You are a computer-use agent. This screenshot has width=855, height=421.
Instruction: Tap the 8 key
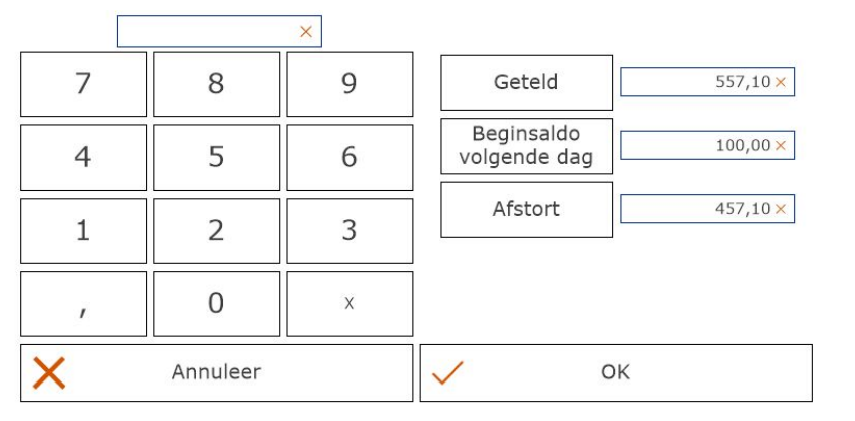216,84
